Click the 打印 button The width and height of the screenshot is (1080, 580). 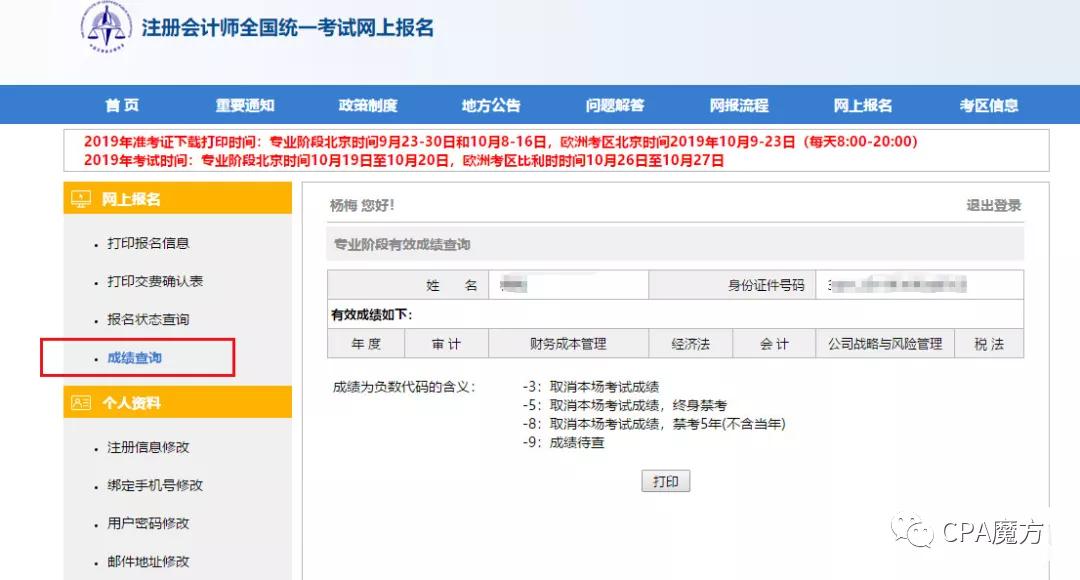[x=665, y=481]
